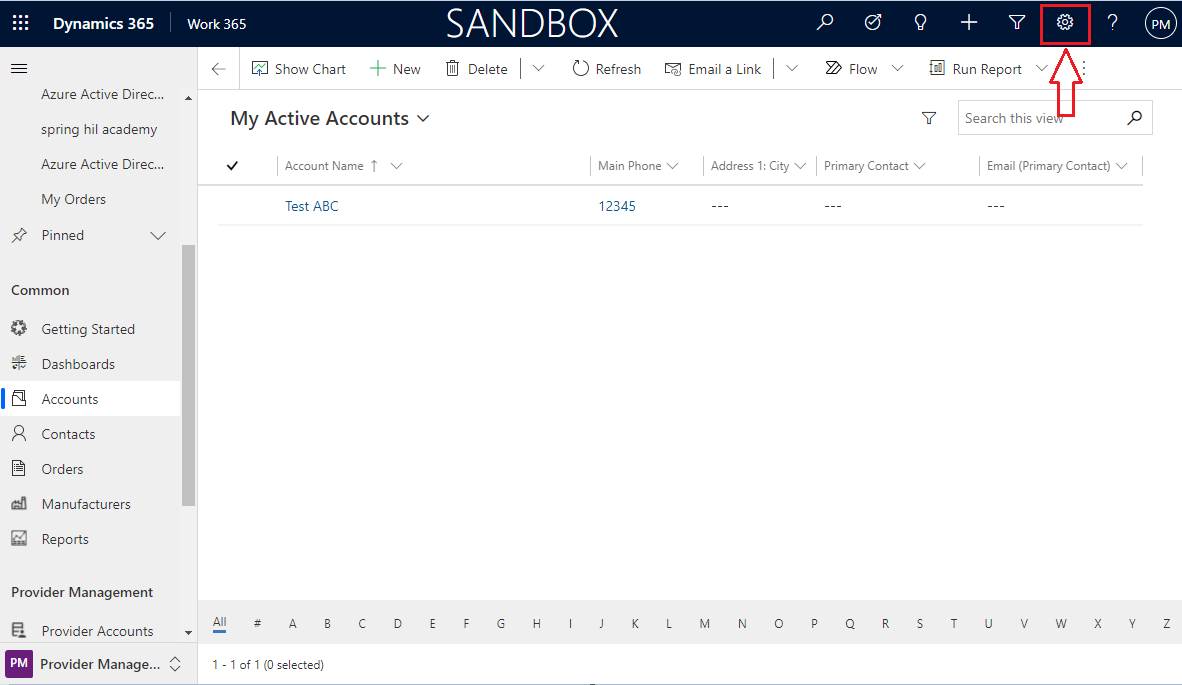Open the spring hil academy recent item
Screen dimensions: 1182x685
point(99,130)
